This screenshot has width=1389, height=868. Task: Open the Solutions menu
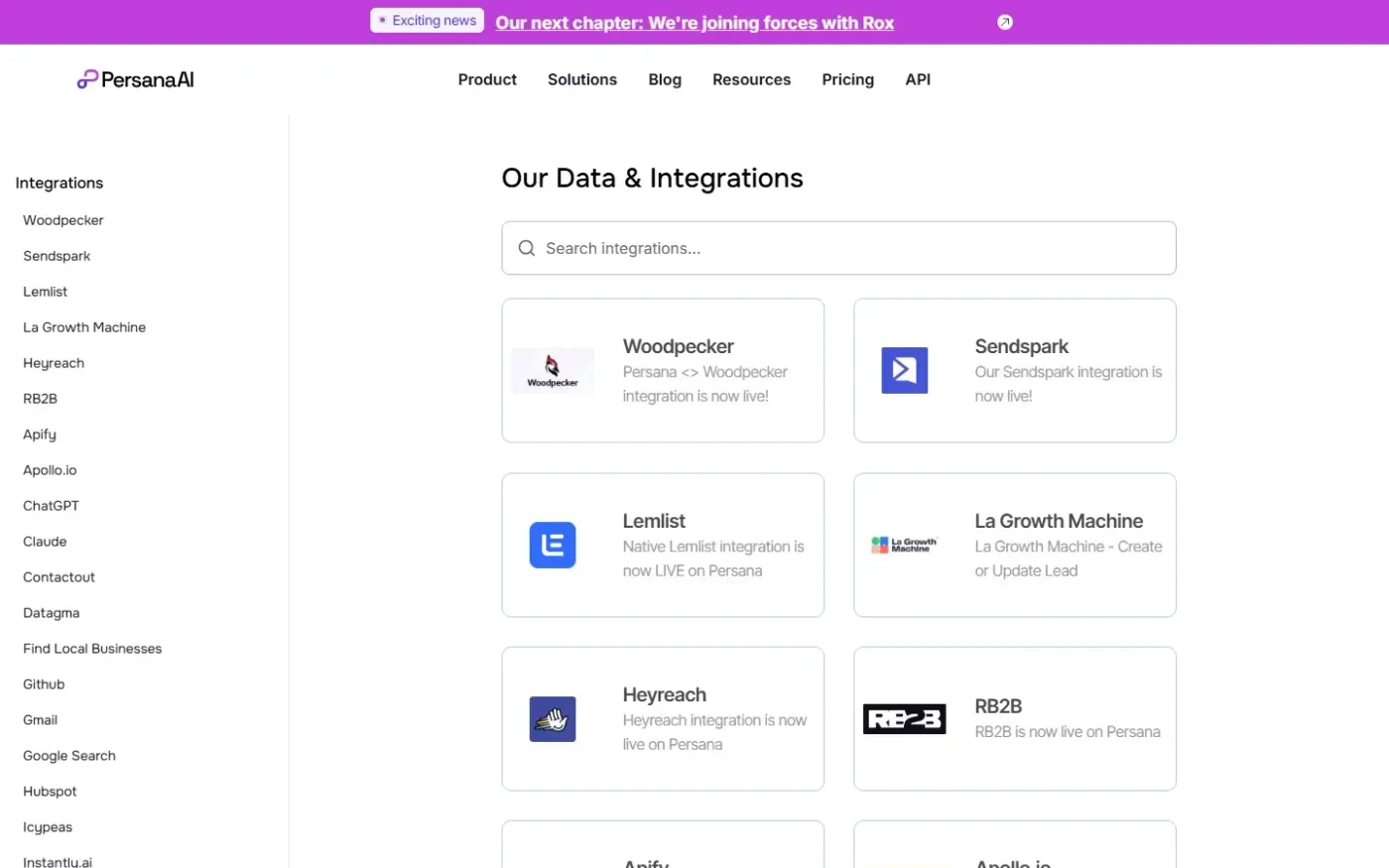582,79
